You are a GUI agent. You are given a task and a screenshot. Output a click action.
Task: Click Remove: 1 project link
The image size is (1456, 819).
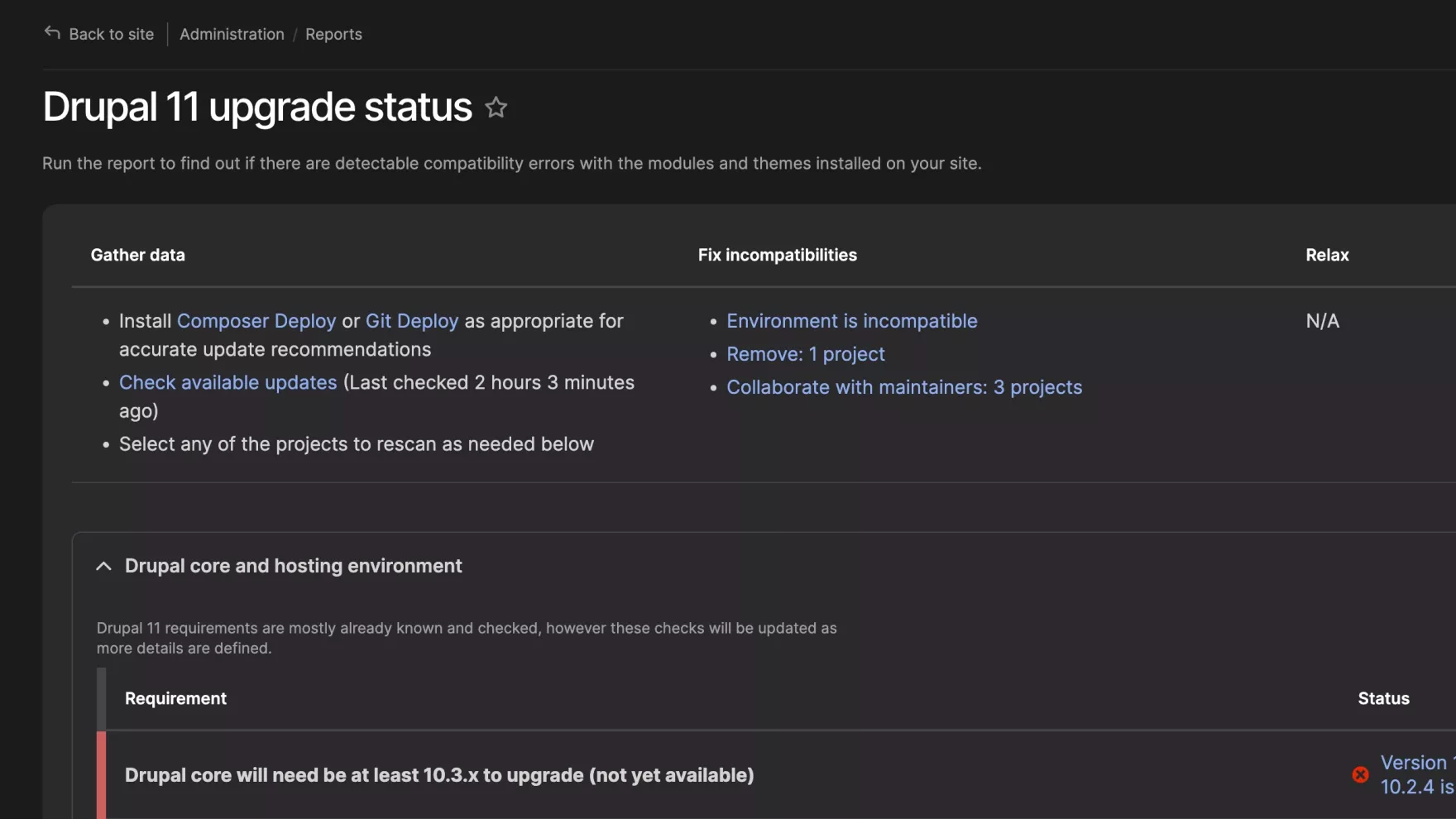(x=806, y=354)
